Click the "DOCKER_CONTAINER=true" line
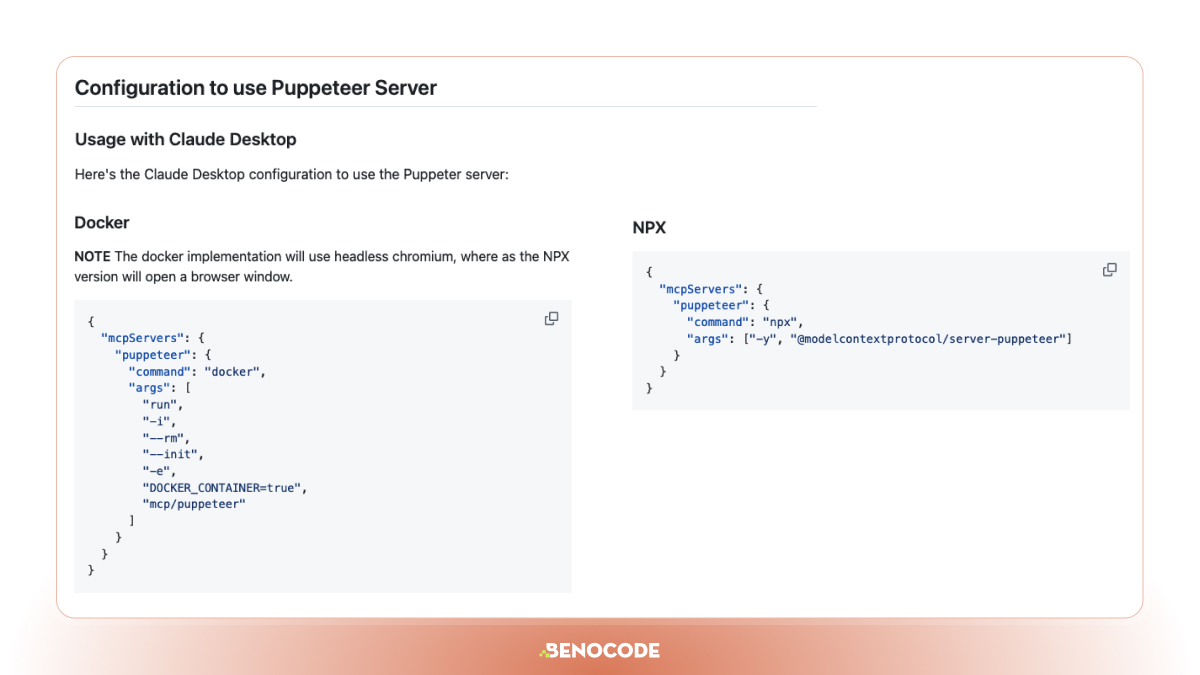Screen dimensions: 1200x675 click(x=225, y=488)
